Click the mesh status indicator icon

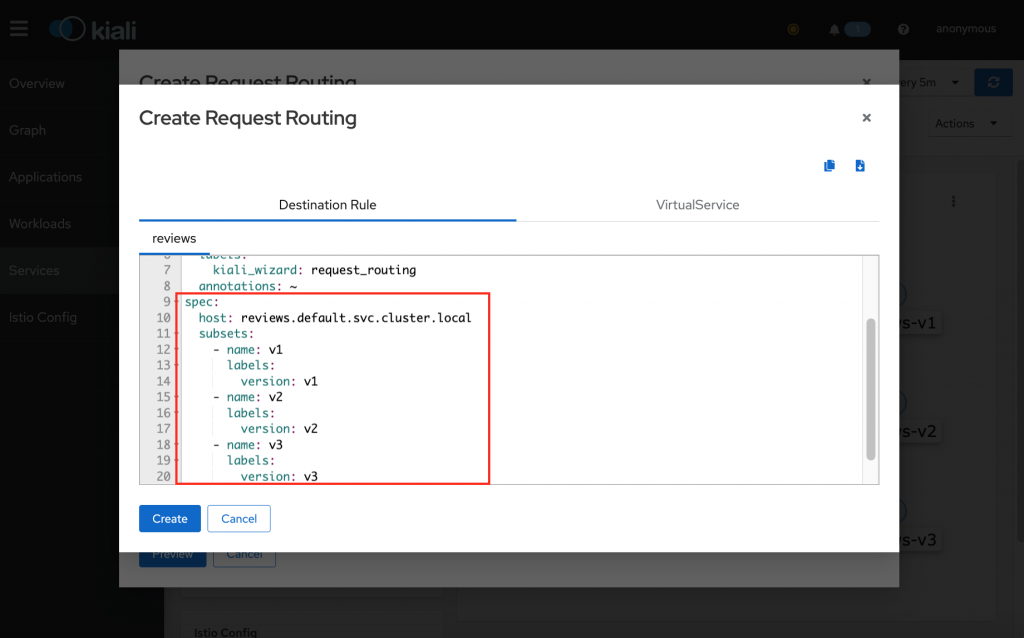793,29
